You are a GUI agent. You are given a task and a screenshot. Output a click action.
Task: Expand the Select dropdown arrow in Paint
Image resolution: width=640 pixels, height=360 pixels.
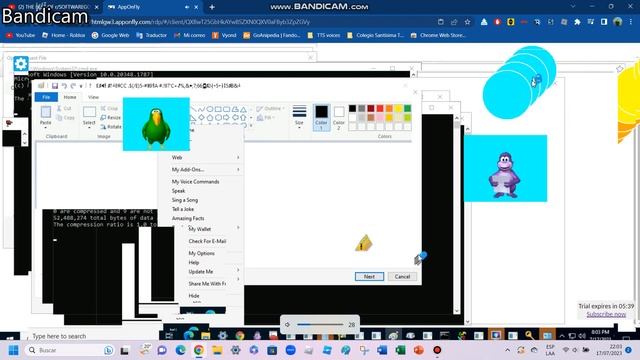pyautogui.click(x=89, y=127)
